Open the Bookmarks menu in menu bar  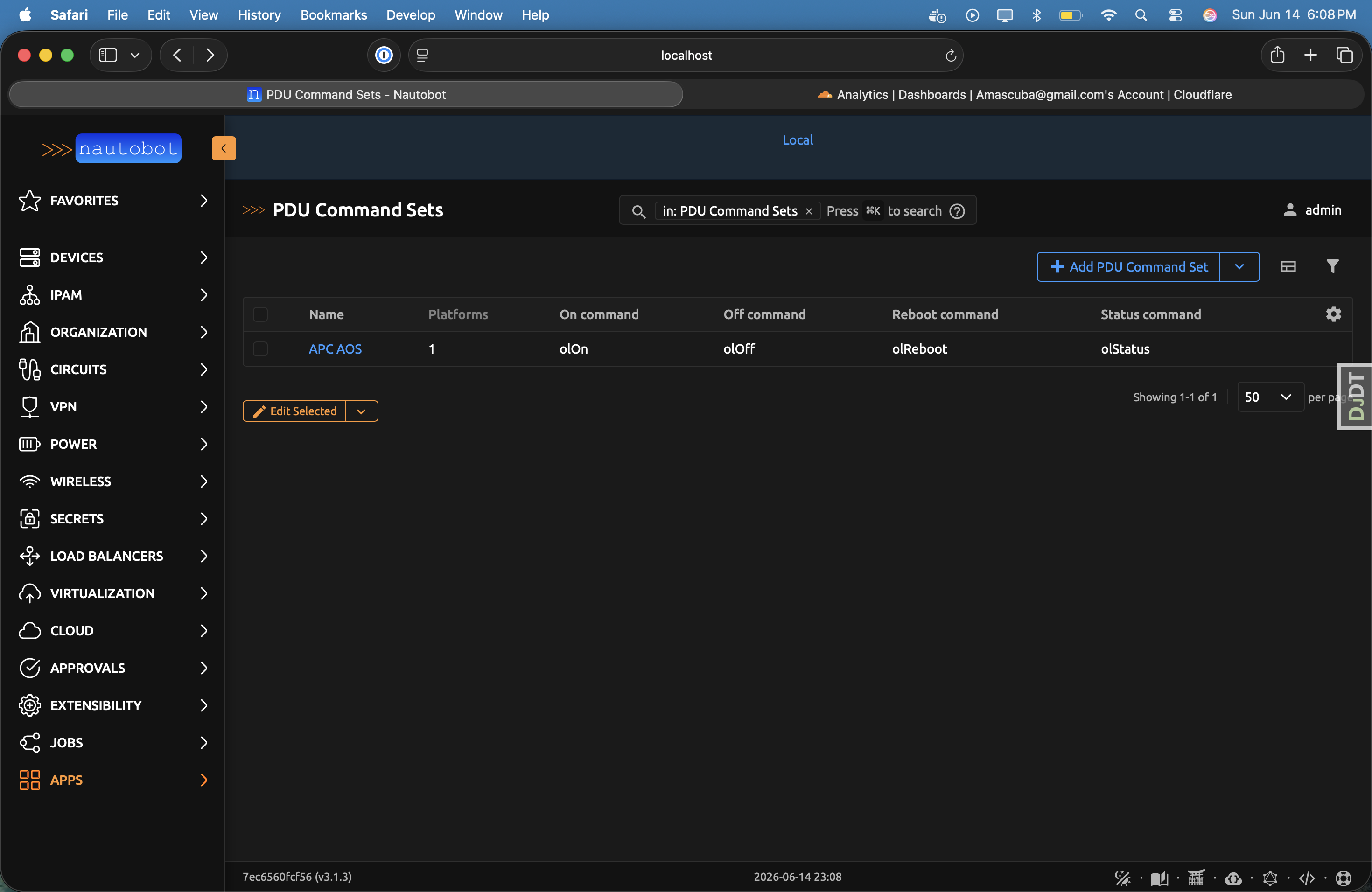333,15
